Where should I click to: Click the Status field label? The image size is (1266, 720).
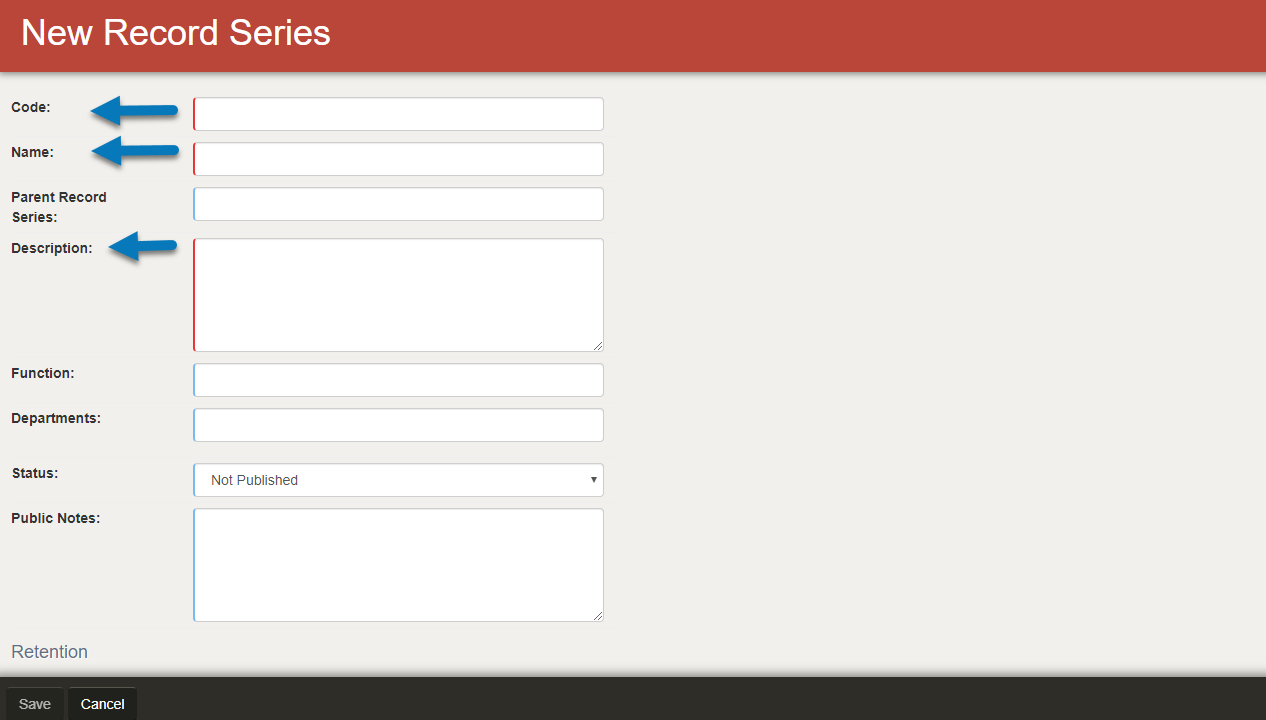tap(35, 473)
